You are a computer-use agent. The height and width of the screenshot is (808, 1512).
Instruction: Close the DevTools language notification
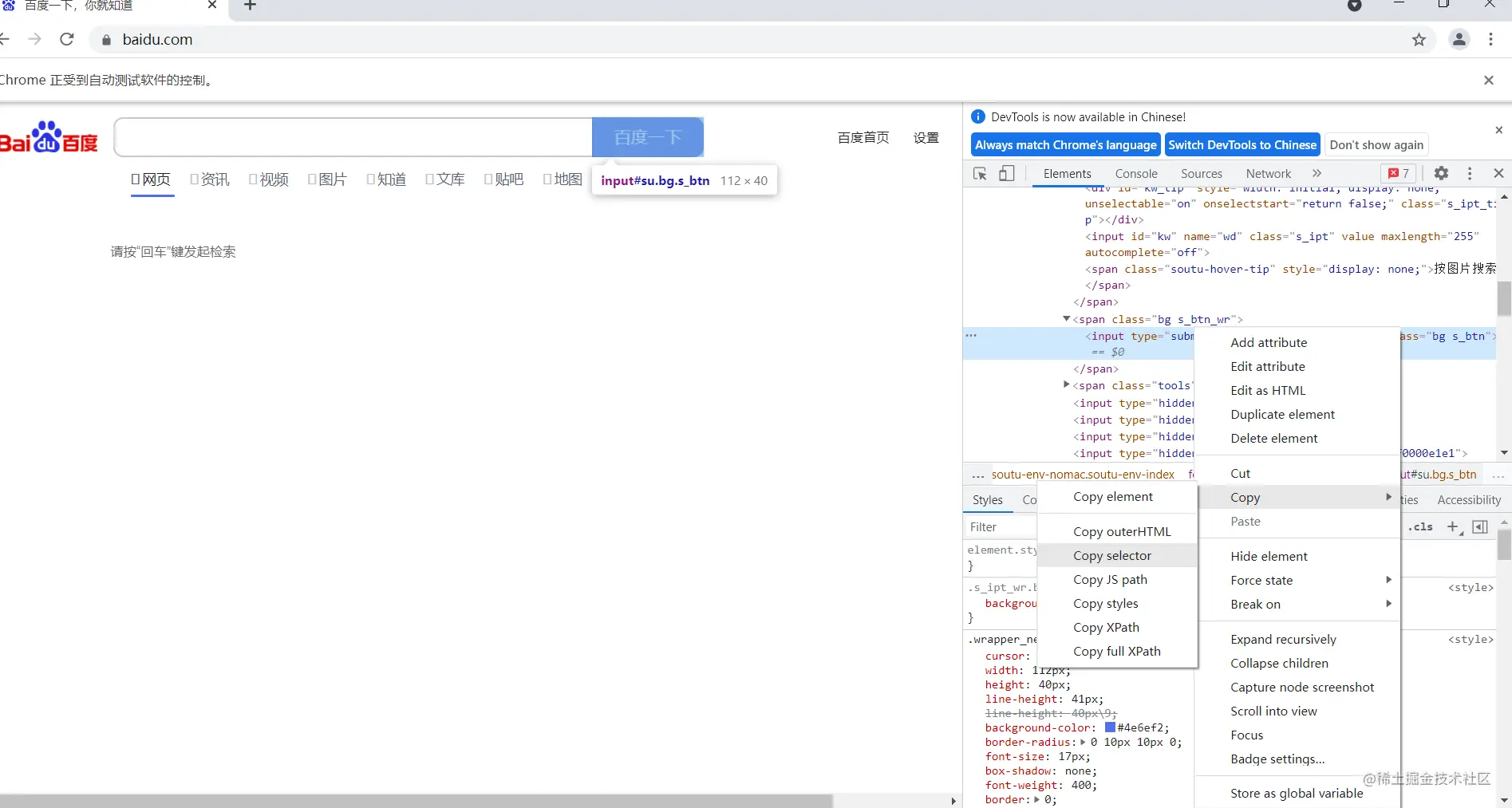click(x=1498, y=130)
